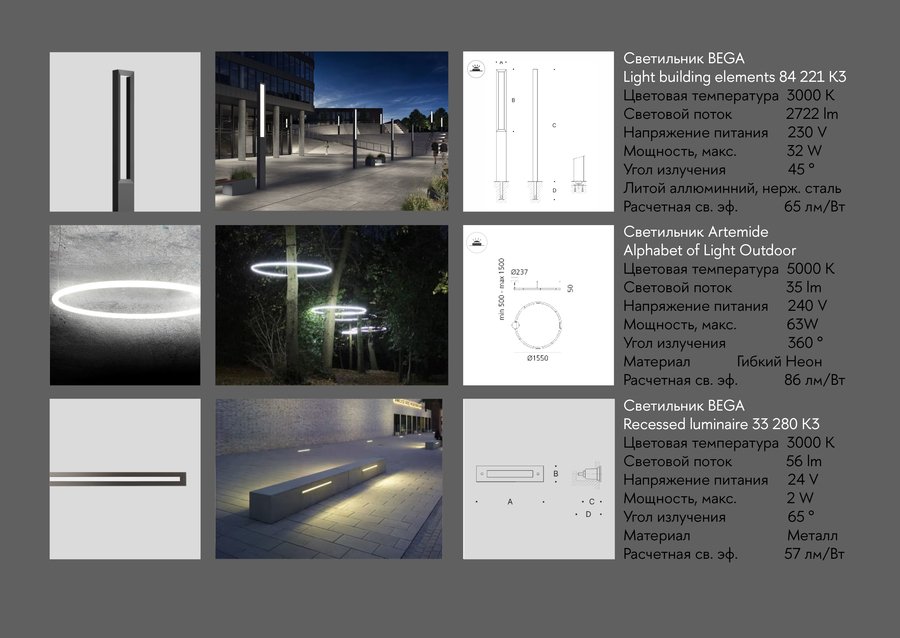Click 'Alphabet of Light Outdoor' title

[x=709, y=250]
